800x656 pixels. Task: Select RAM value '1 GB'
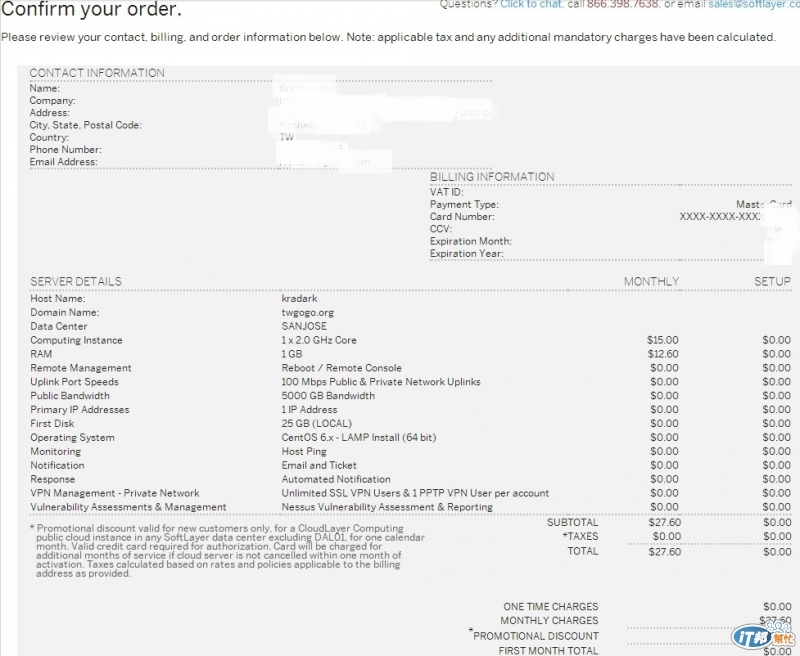(292, 354)
